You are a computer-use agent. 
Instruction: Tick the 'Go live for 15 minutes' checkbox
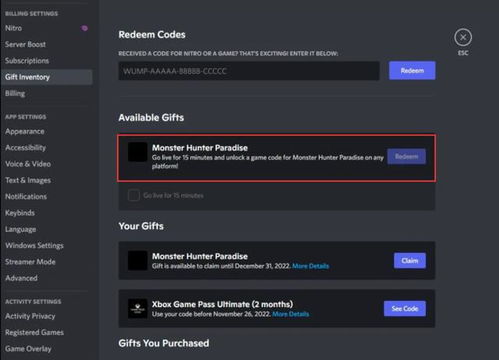pos(134,195)
